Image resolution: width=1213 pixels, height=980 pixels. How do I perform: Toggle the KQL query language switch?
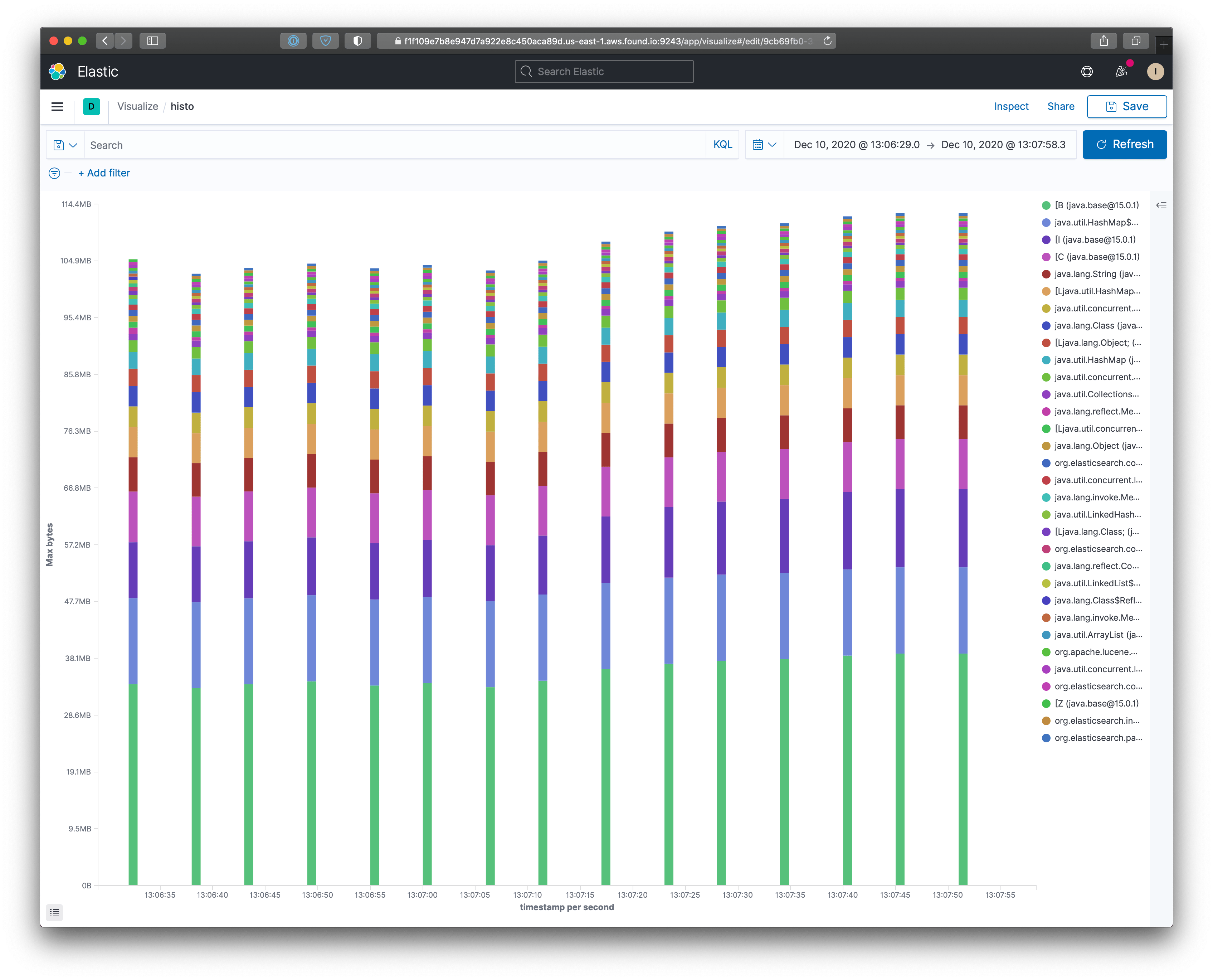point(722,145)
